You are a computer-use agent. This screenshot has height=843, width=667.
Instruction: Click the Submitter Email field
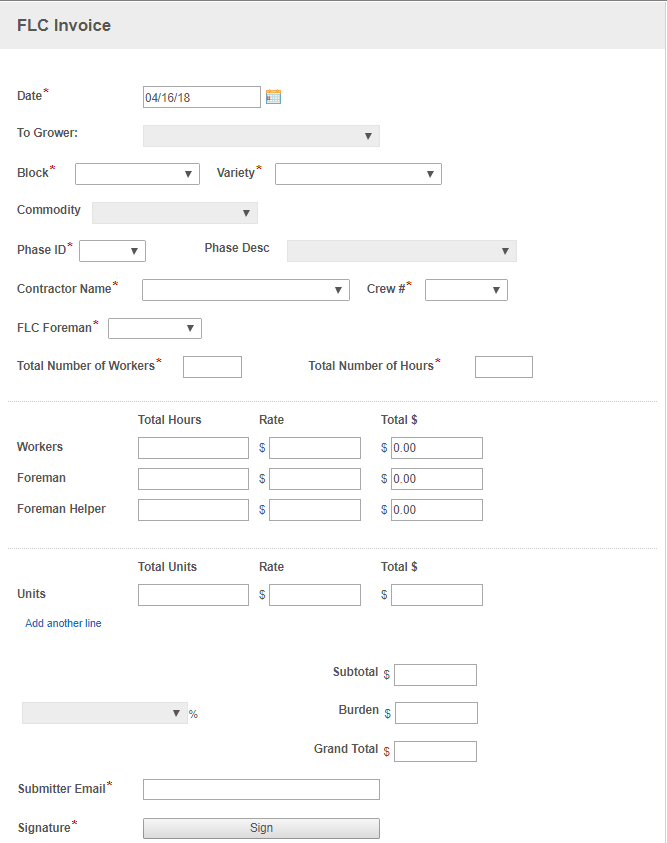261,790
